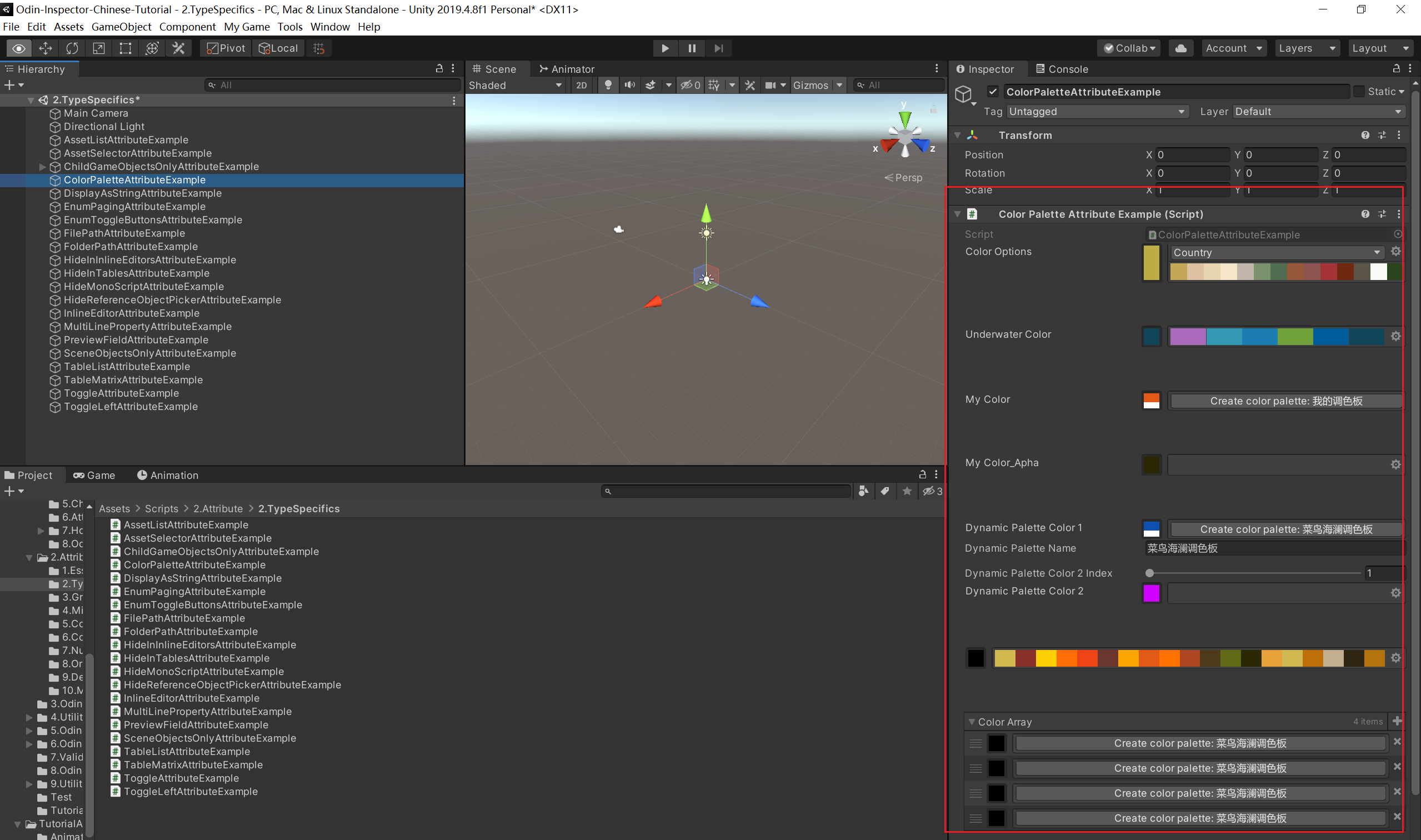This screenshot has height=840, width=1421.
Task: Toggle Local handle rotation
Action: (x=278, y=48)
